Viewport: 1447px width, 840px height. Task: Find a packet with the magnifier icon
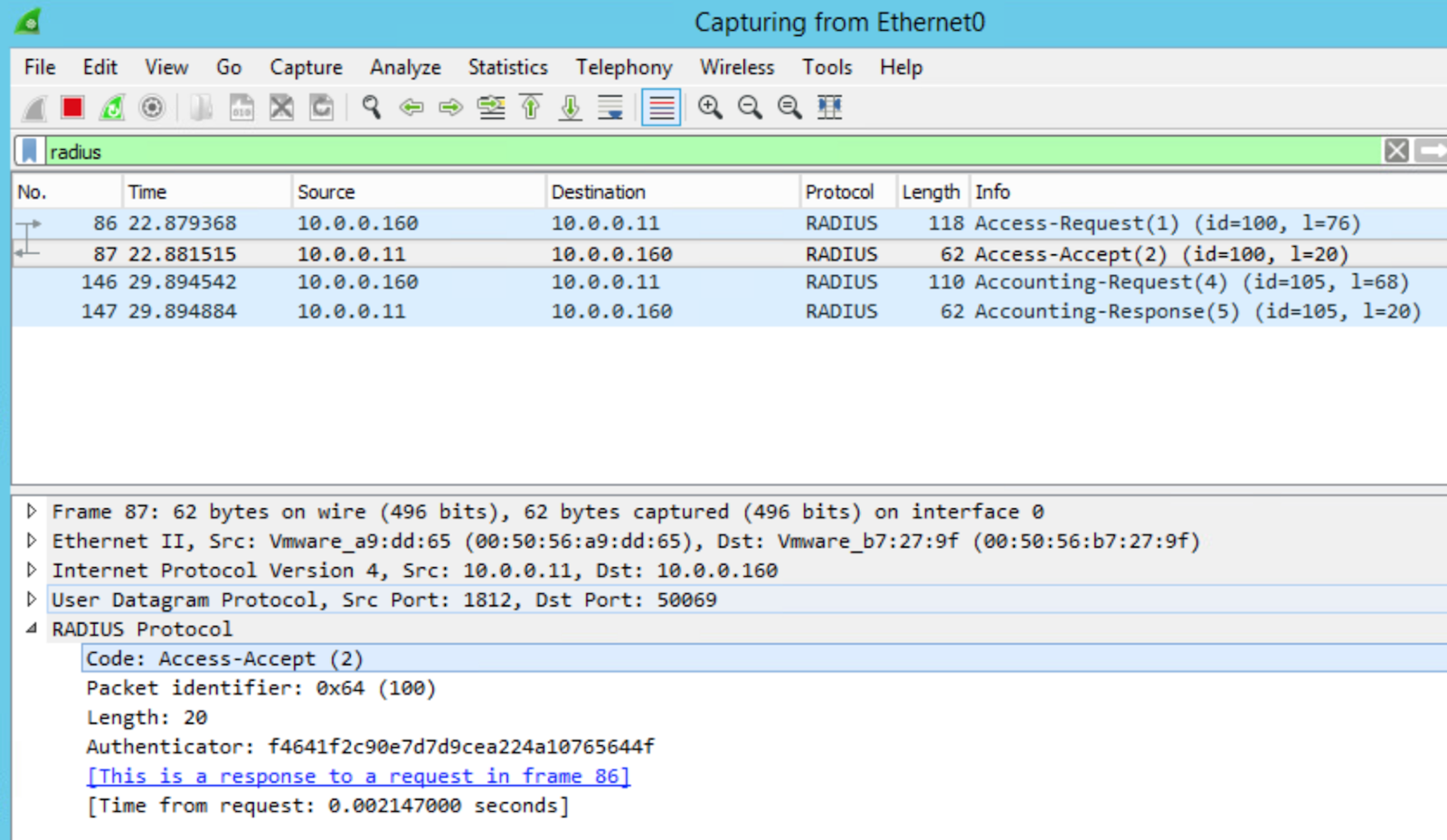tap(371, 107)
